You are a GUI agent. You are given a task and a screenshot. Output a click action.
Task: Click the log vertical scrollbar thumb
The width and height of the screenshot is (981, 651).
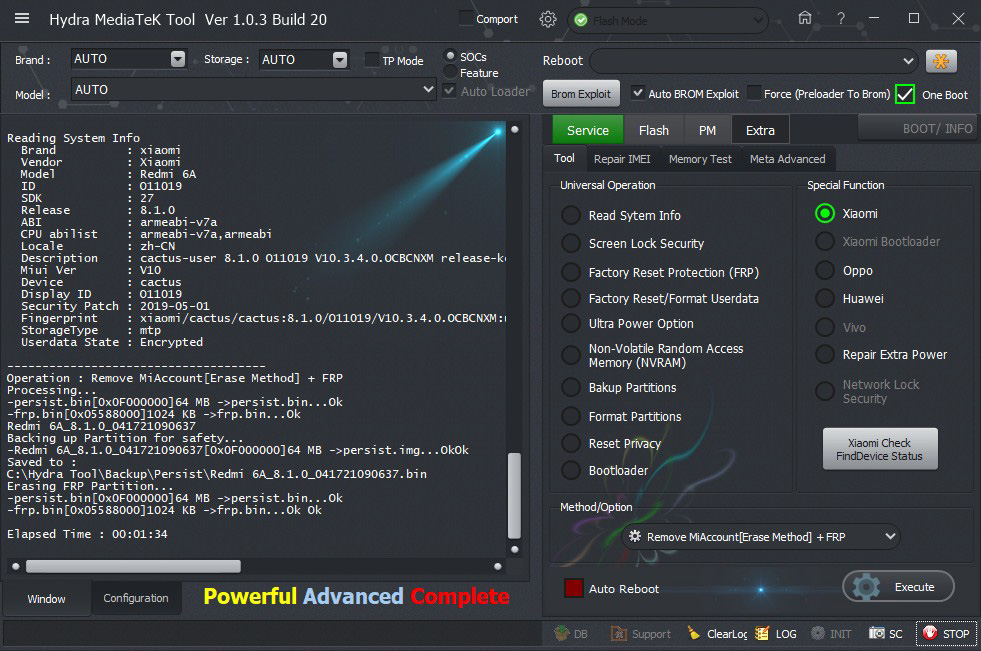point(514,495)
